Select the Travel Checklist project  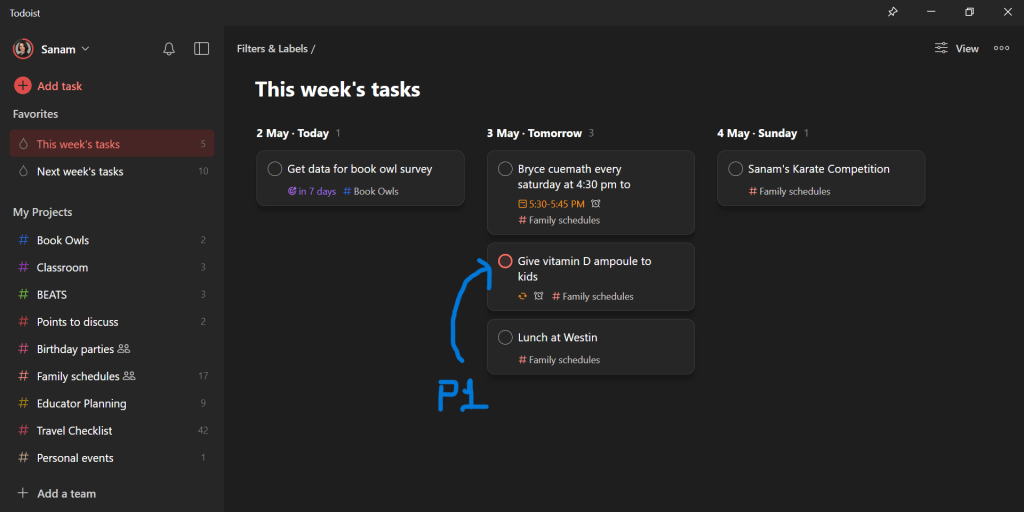[74, 431]
